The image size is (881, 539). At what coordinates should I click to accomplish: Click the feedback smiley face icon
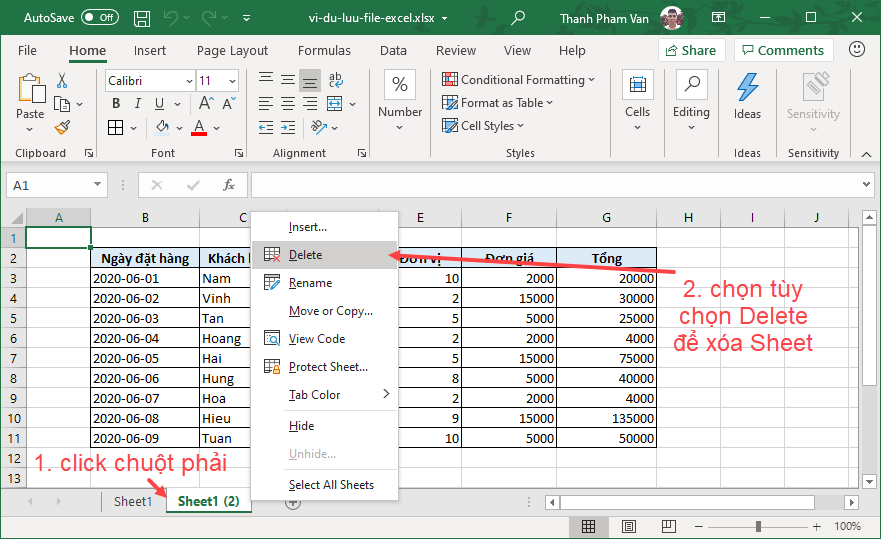coord(856,49)
